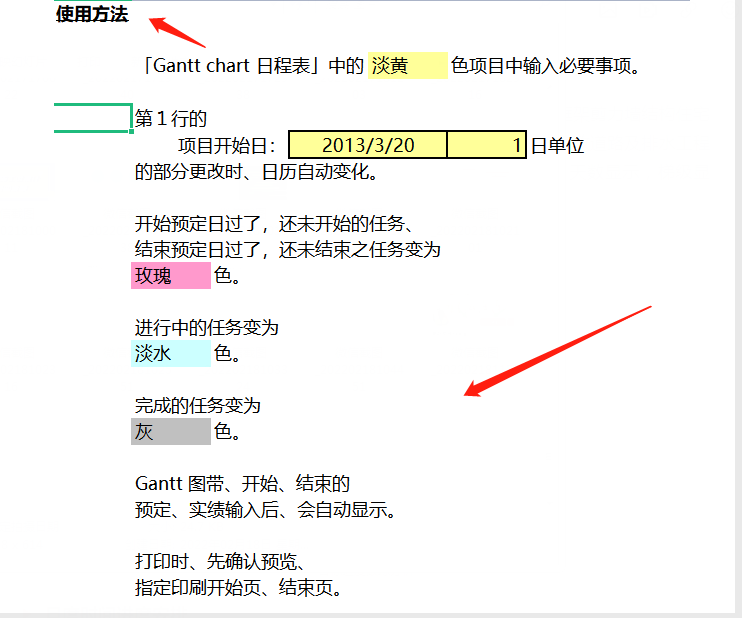This screenshot has width=742, height=618.
Task: Click the pink 玫瑰 color cell
Action: (171, 275)
